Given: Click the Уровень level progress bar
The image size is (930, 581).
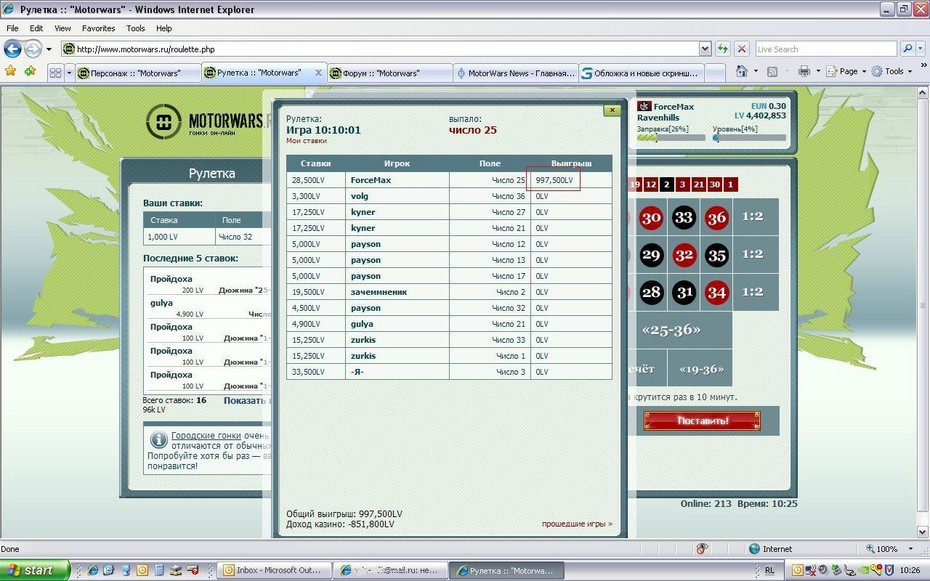Looking at the screenshot, I should click(749, 138).
